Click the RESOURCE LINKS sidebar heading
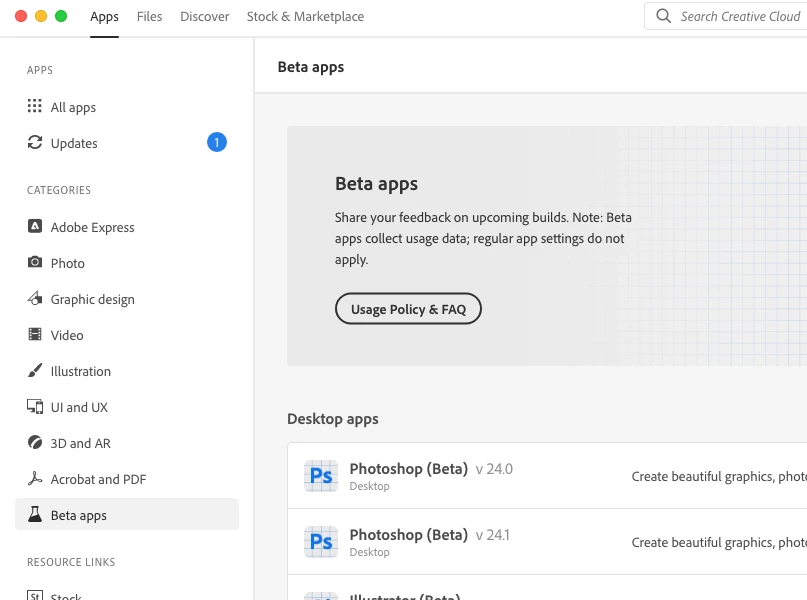 pyautogui.click(x=71, y=562)
